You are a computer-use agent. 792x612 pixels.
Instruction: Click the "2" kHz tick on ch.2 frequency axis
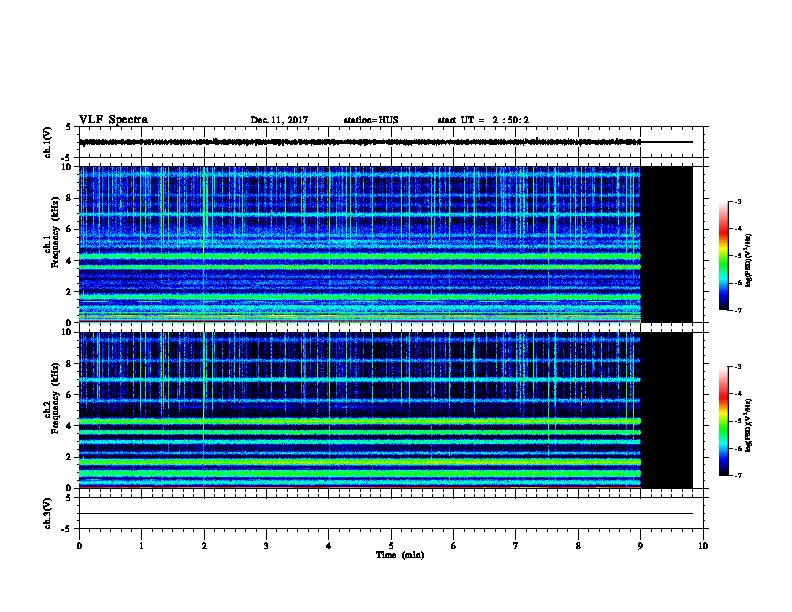[70, 457]
